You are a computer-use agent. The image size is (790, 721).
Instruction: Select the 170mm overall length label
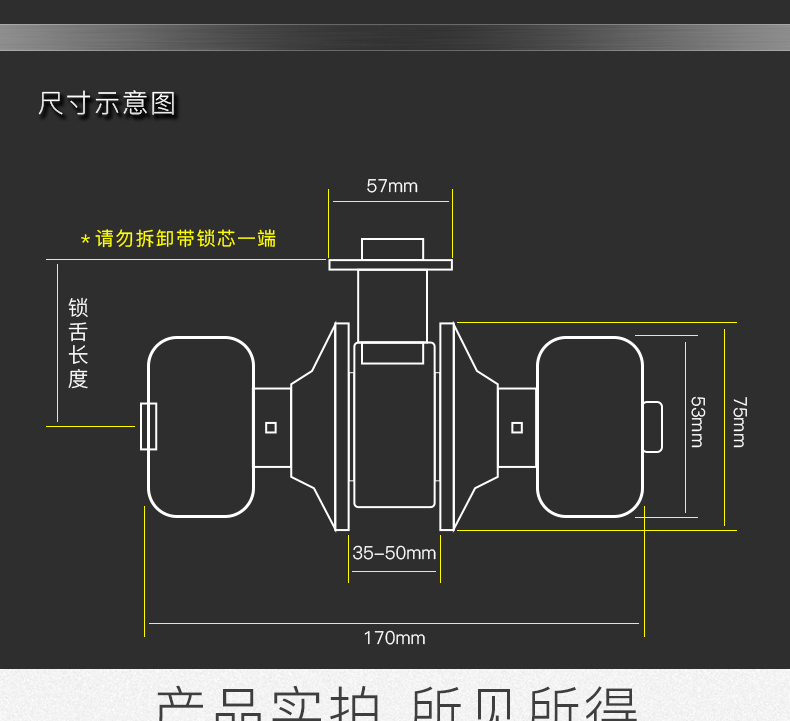pyautogui.click(x=394, y=638)
